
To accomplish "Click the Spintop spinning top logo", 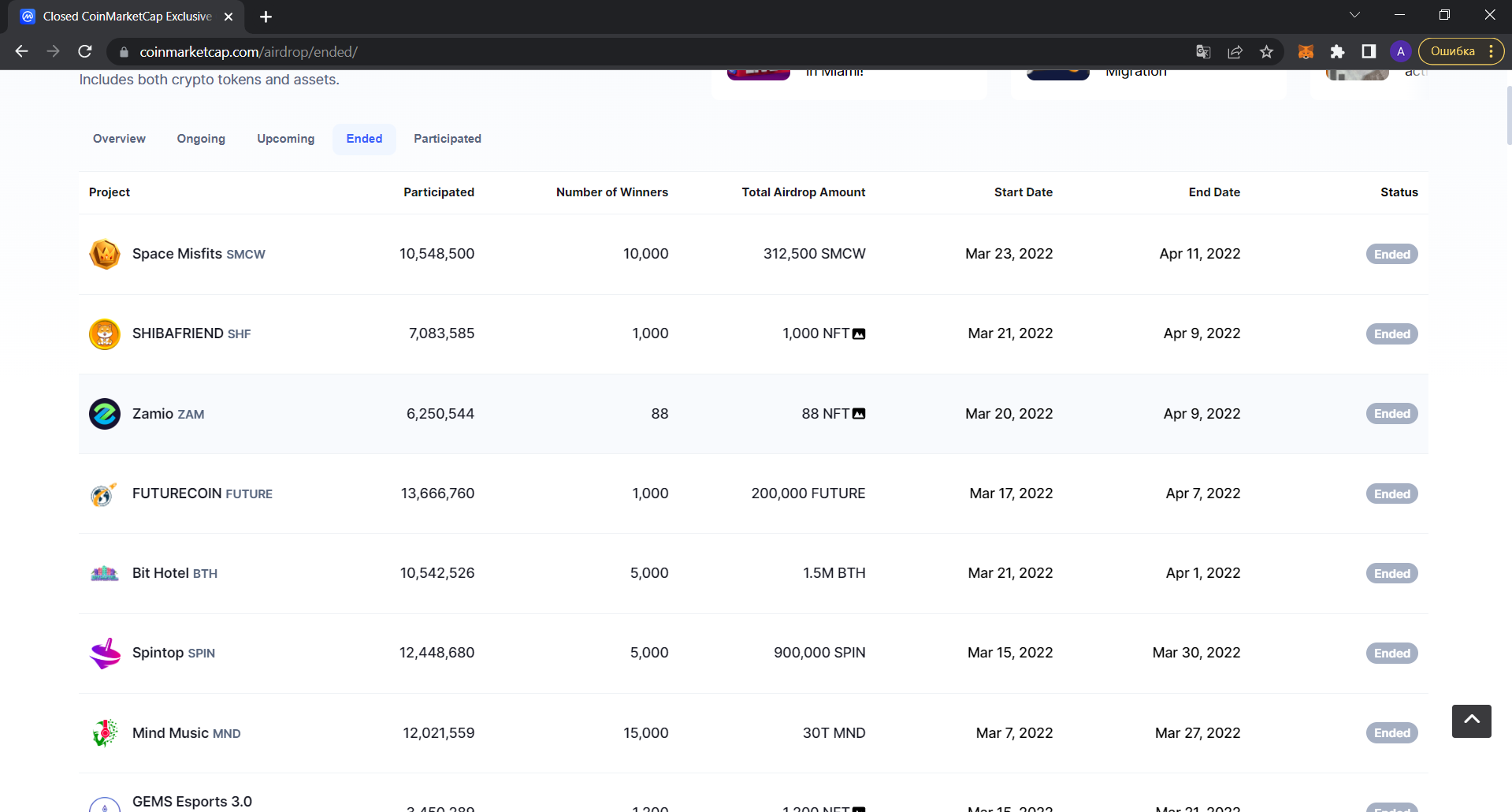I will click(104, 653).
